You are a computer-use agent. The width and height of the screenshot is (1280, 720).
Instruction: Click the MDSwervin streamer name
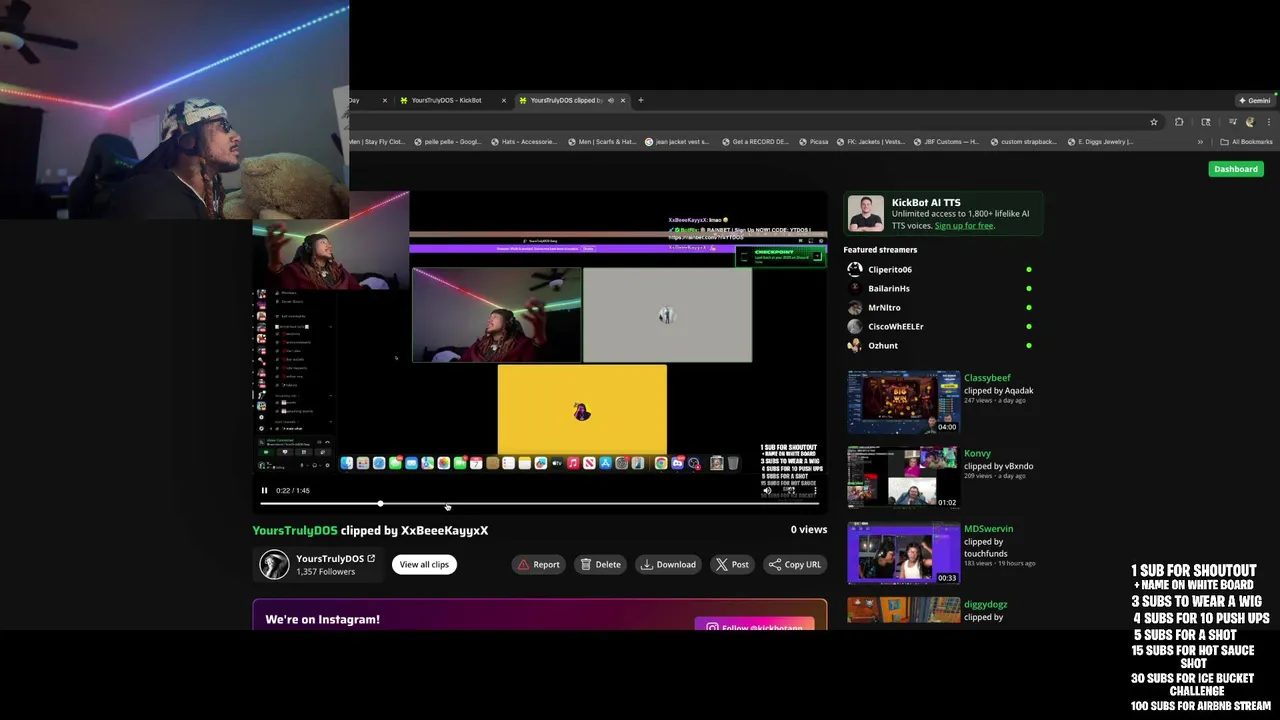click(x=988, y=528)
